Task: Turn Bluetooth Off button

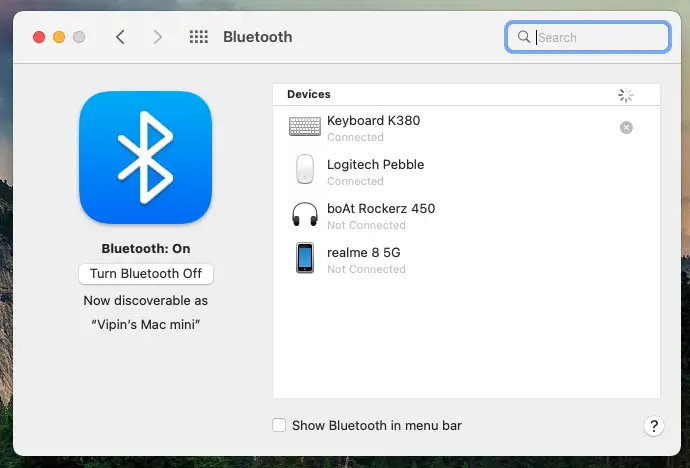Action: pyautogui.click(x=146, y=274)
